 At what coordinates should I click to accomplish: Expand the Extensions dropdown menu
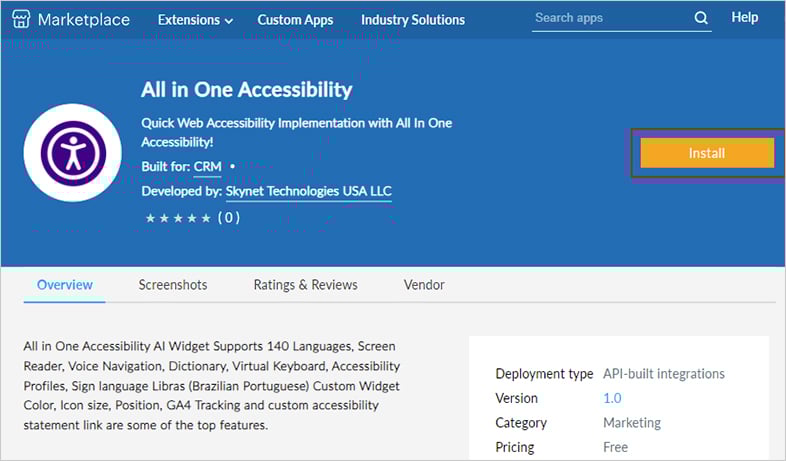pyautogui.click(x=195, y=20)
